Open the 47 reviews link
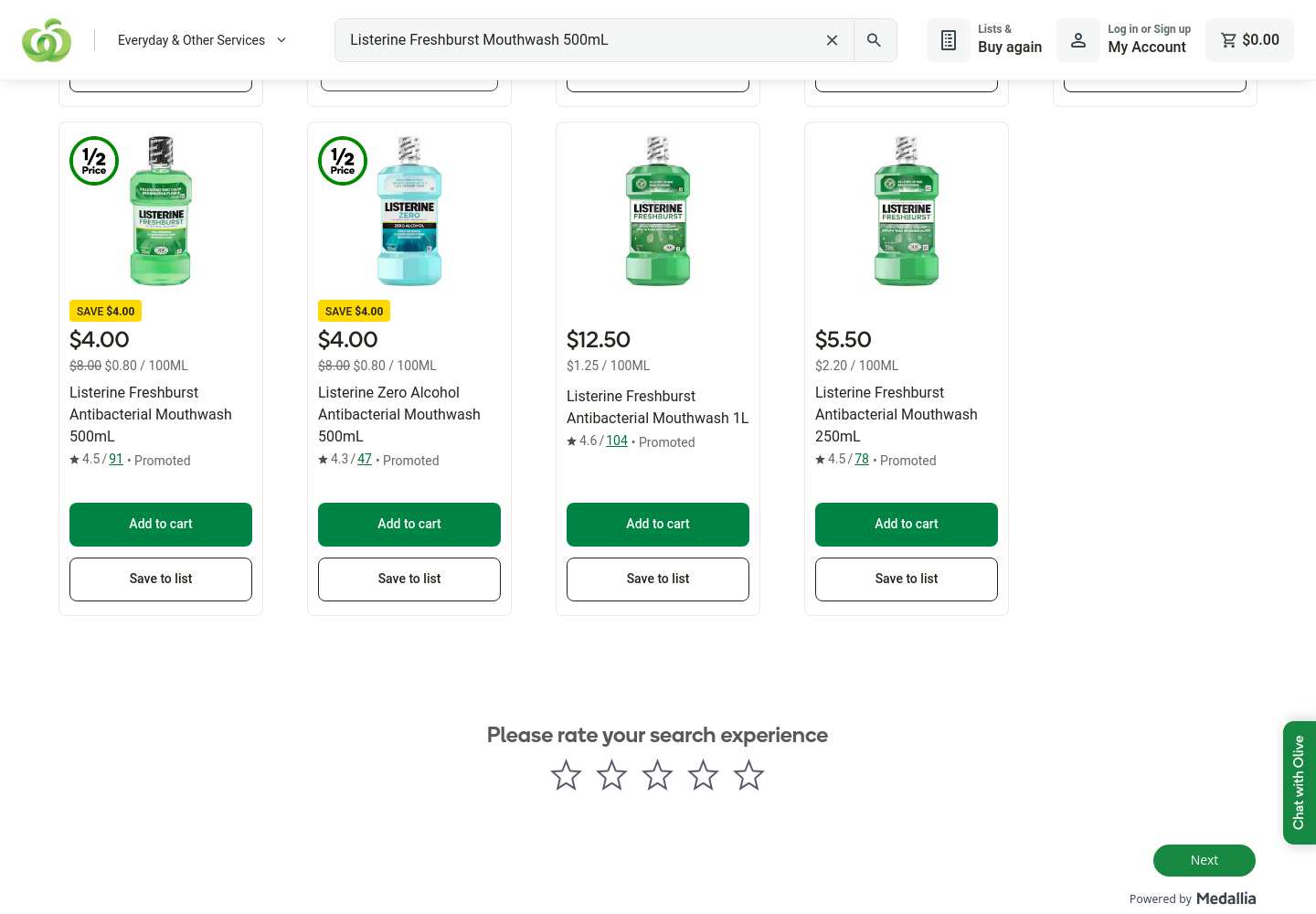The height and width of the screenshot is (914, 1316). pyautogui.click(x=365, y=459)
